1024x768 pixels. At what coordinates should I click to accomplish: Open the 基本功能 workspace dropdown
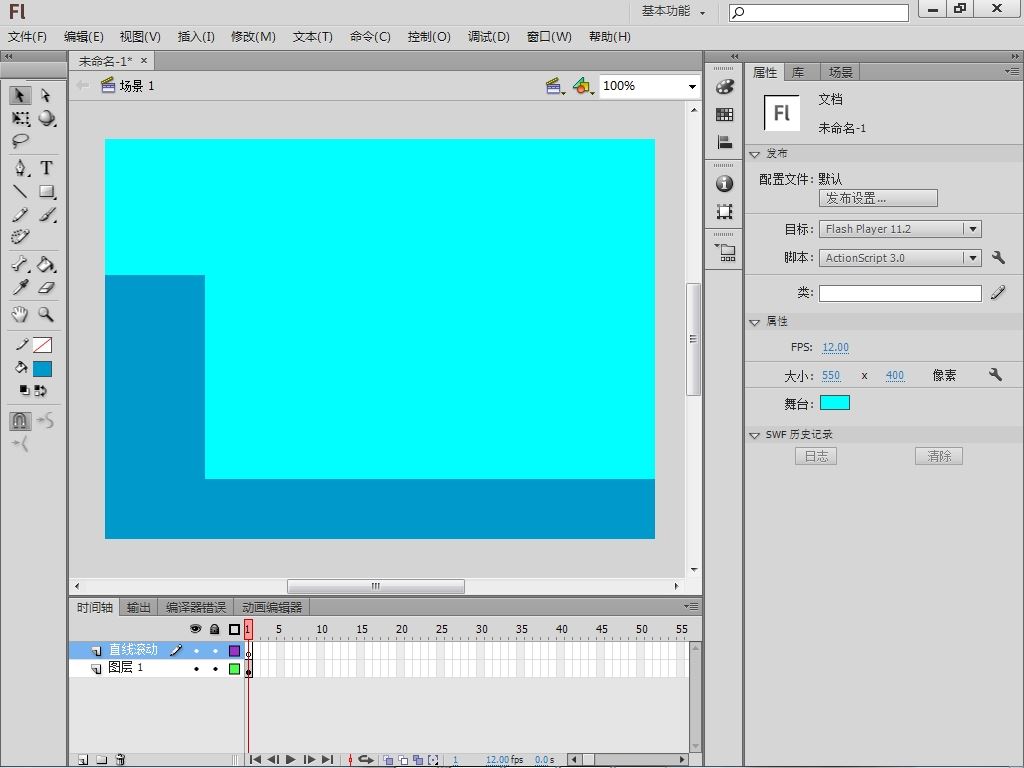pos(673,11)
